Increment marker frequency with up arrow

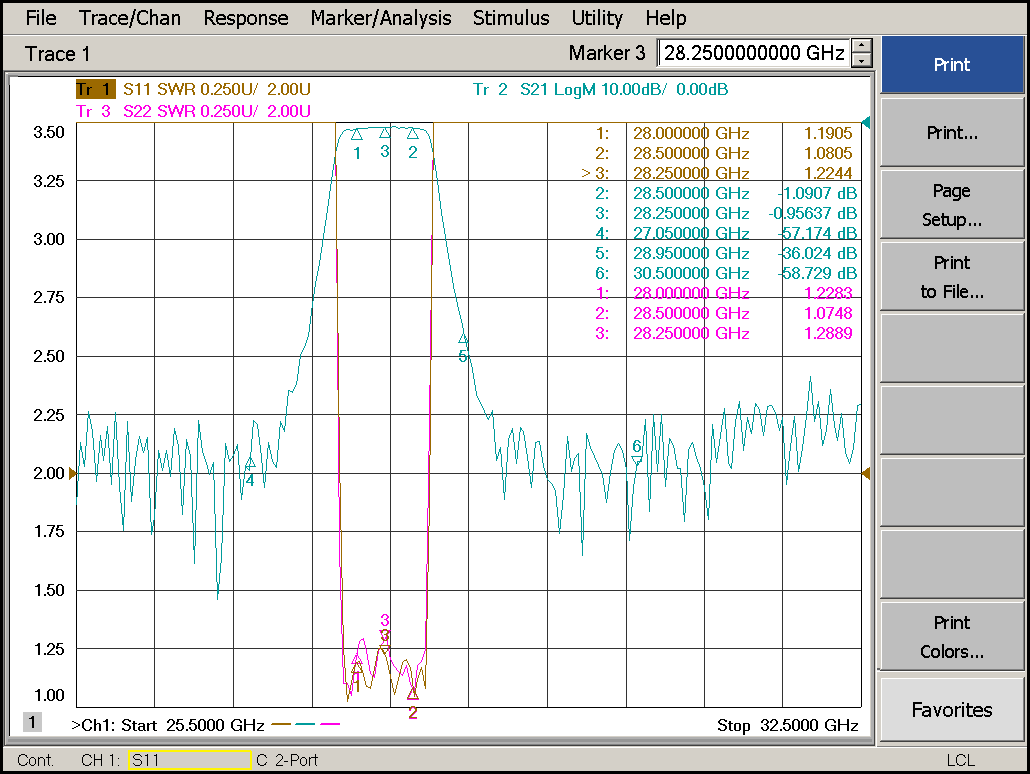pos(862,46)
